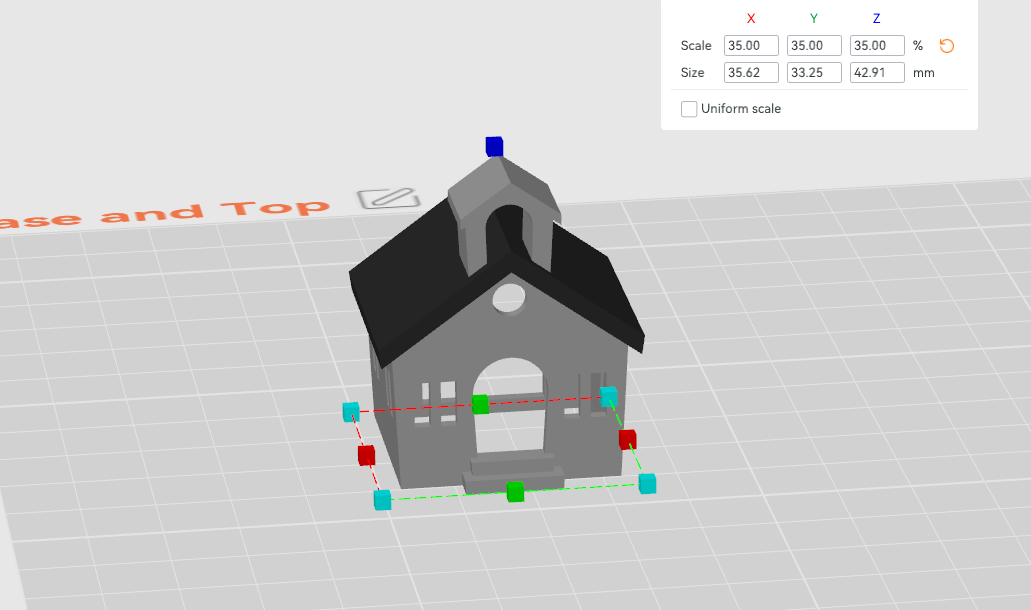Image resolution: width=1031 pixels, height=610 pixels.
Task: Select the cyan corner handle at back-right of the house
Action: pyautogui.click(x=608, y=396)
